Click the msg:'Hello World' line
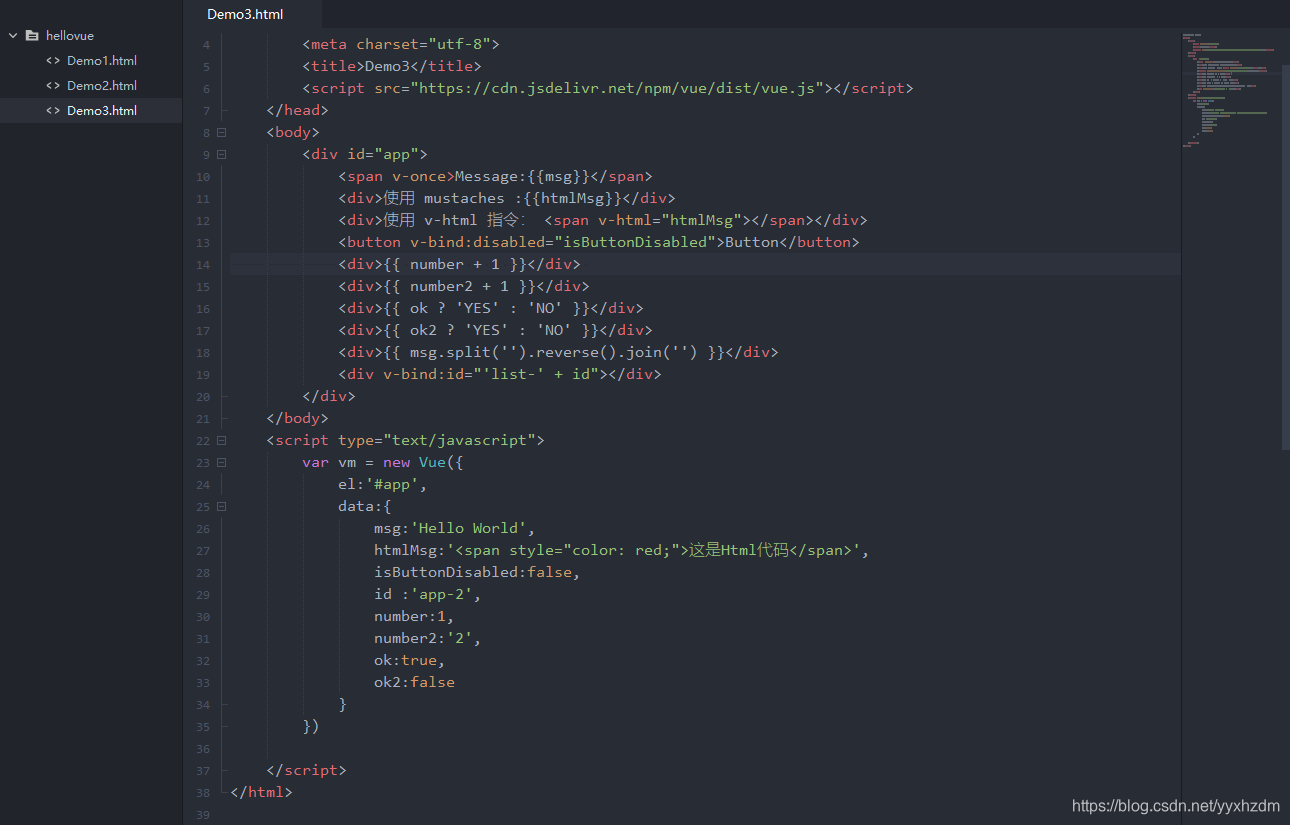Screen dimensions: 1290x825 (x=455, y=528)
